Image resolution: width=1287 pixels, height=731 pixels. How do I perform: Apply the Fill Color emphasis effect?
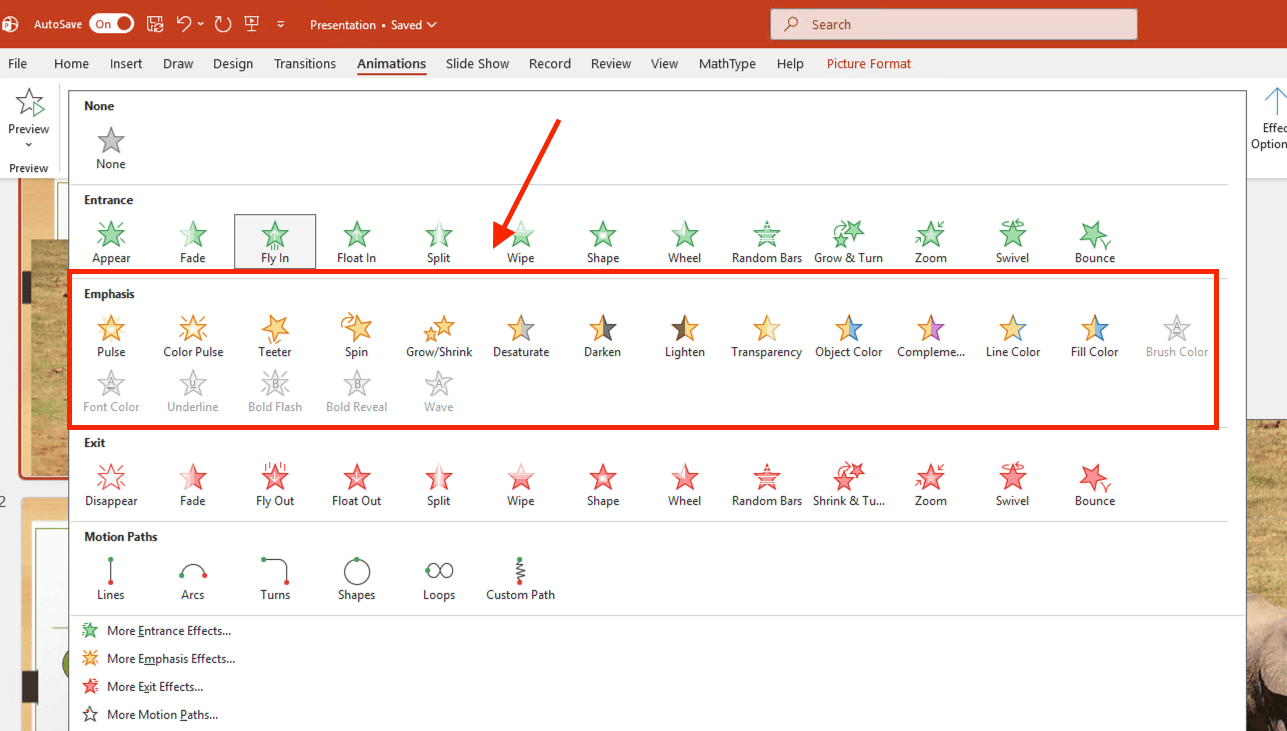pos(1094,335)
